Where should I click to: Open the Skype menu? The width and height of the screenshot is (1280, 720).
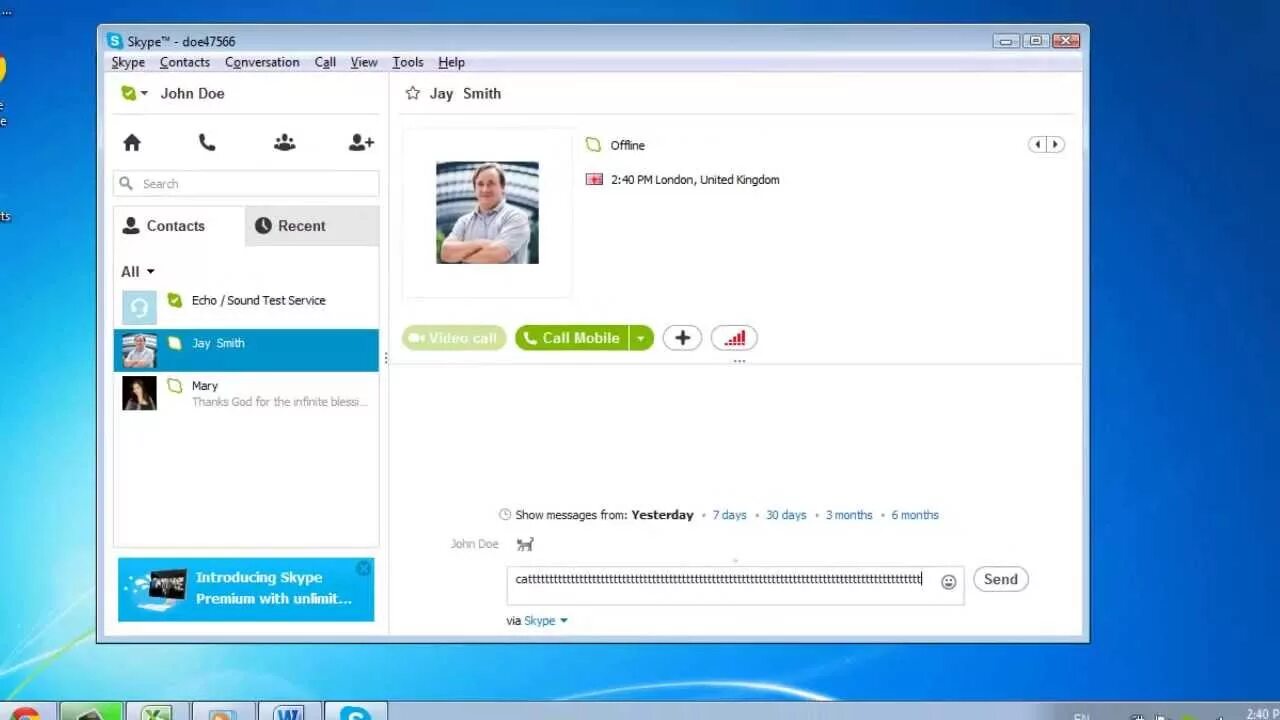[128, 62]
